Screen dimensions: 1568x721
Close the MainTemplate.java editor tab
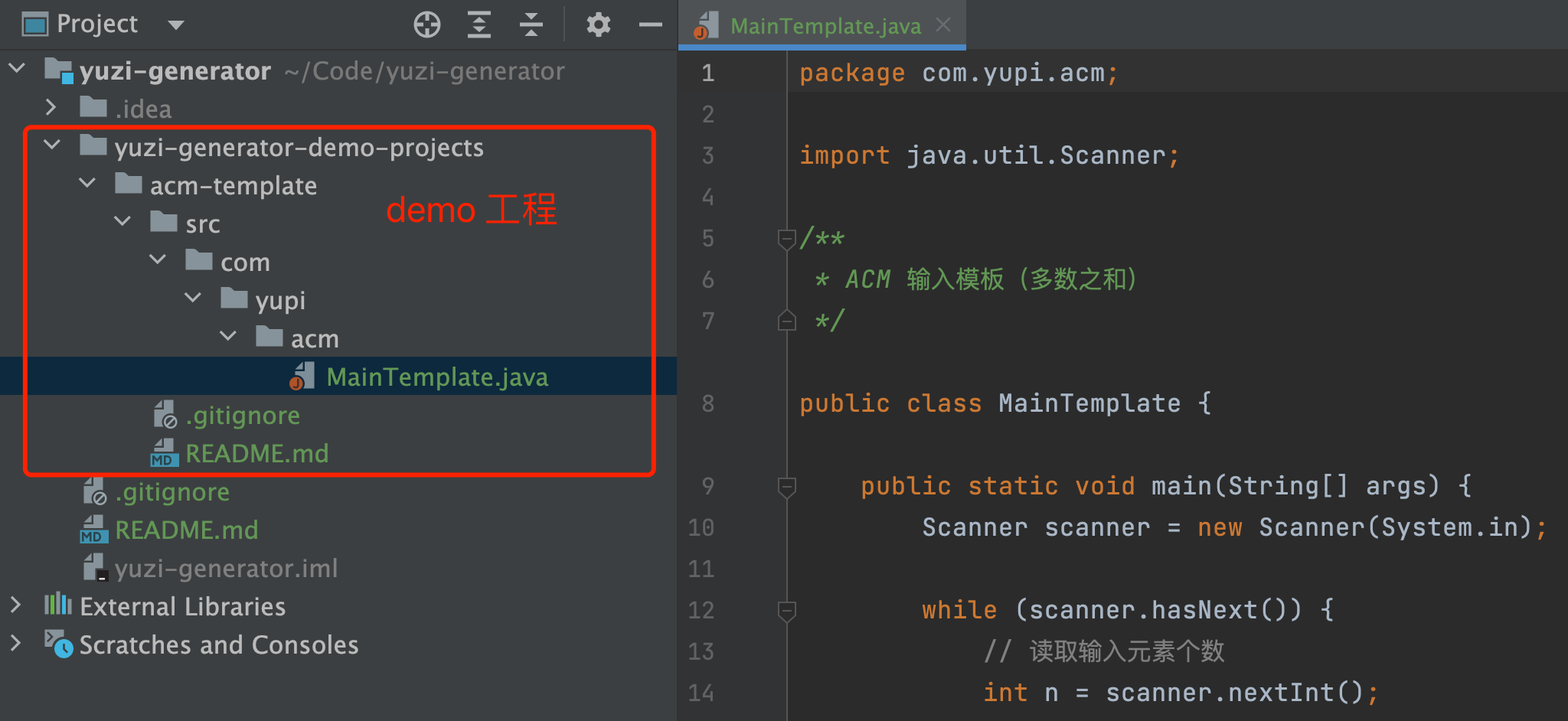[x=943, y=24]
